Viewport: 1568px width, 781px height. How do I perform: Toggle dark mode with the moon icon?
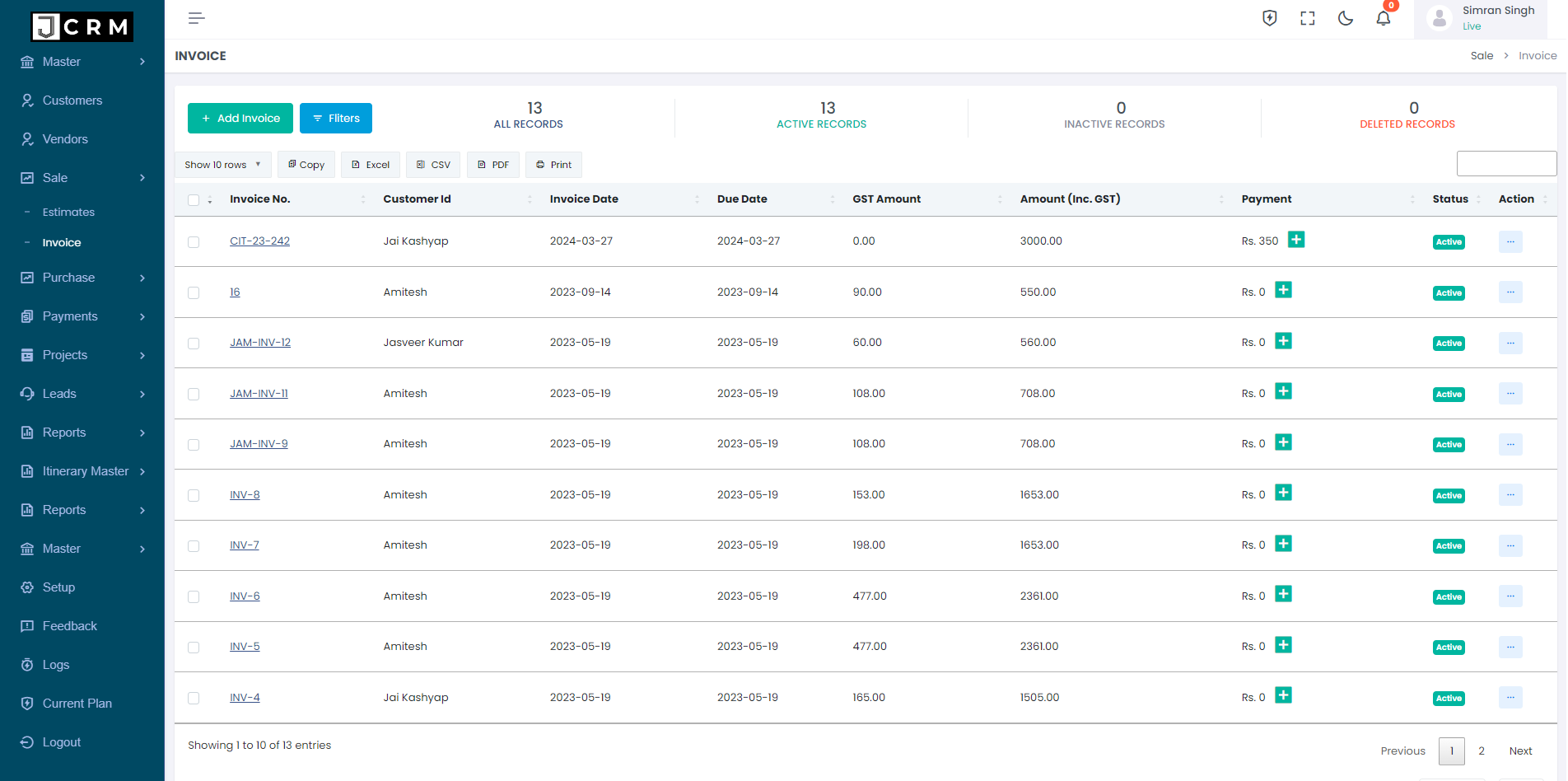click(x=1345, y=17)
